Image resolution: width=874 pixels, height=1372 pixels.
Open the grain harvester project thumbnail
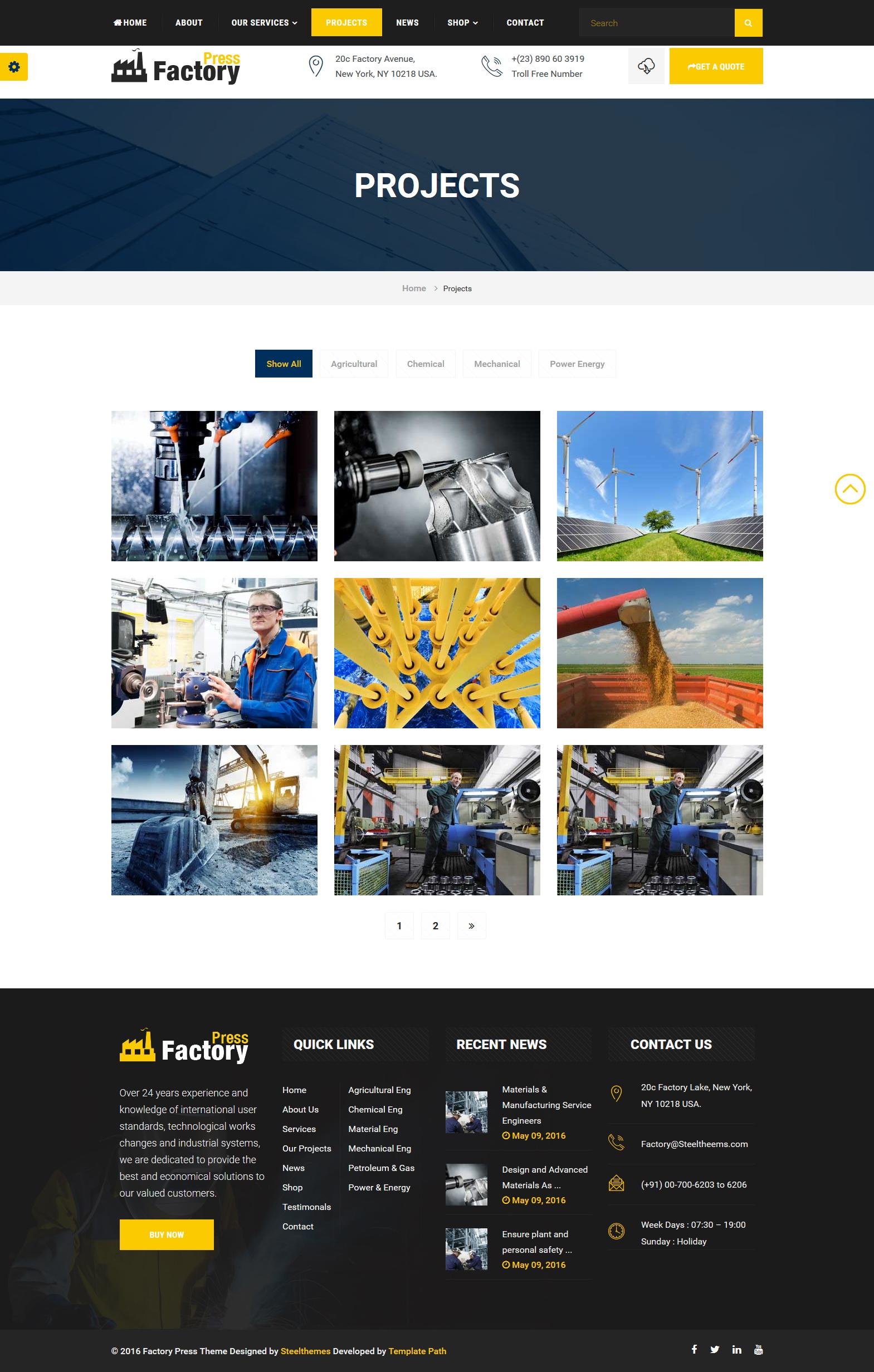coord(660,653)
